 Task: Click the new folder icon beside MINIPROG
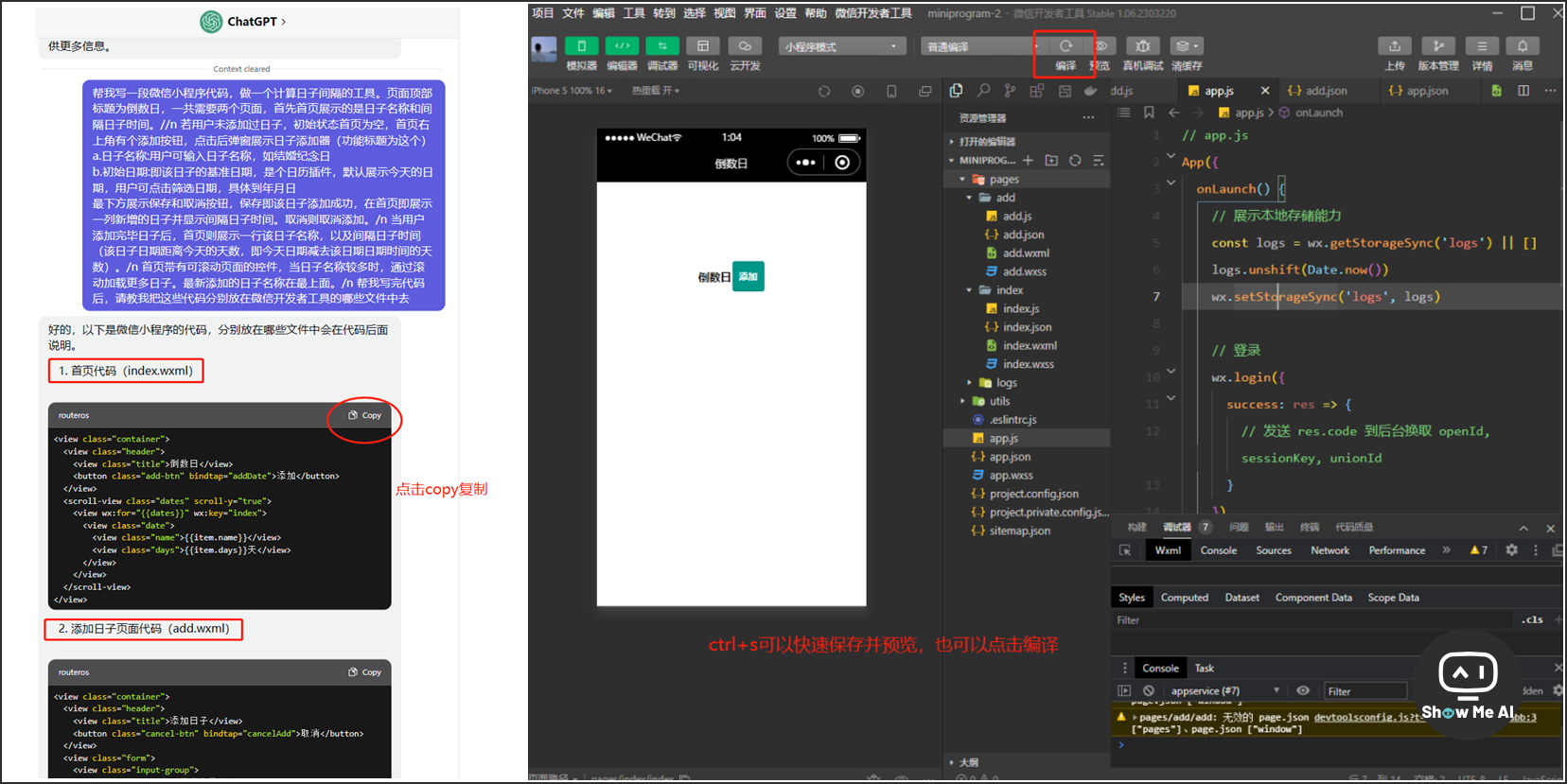click(x=1051, y=160)
